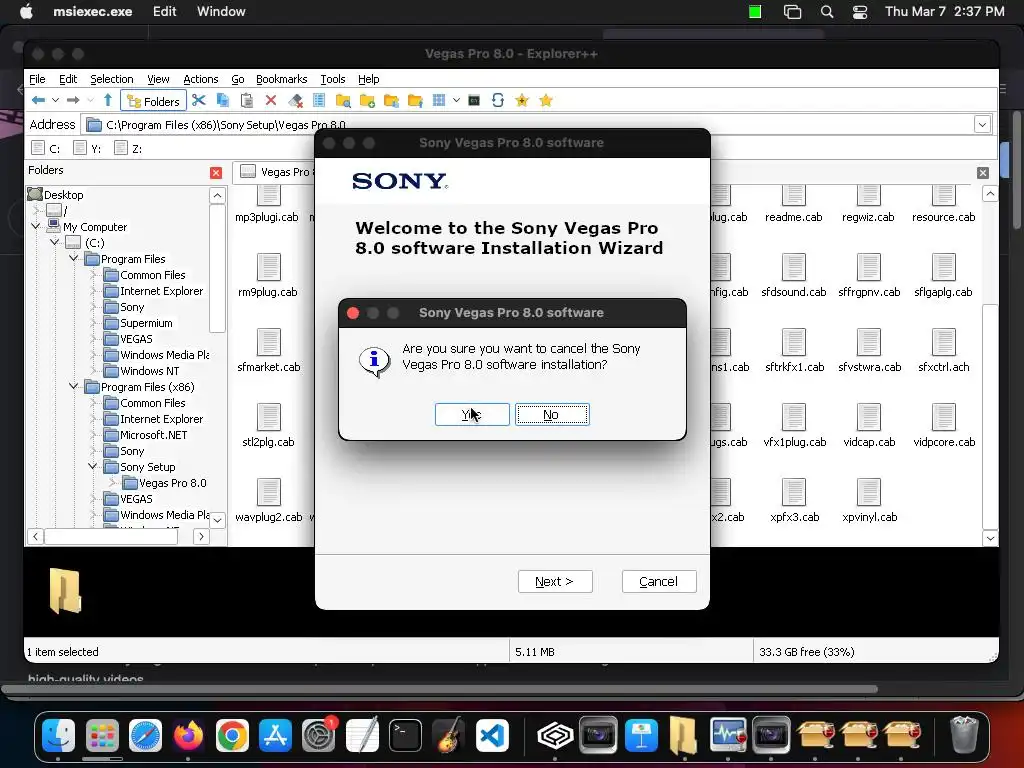The image size is (1024, 768).
Task: Open the Selection menu
Action: (x=112, y=79)
